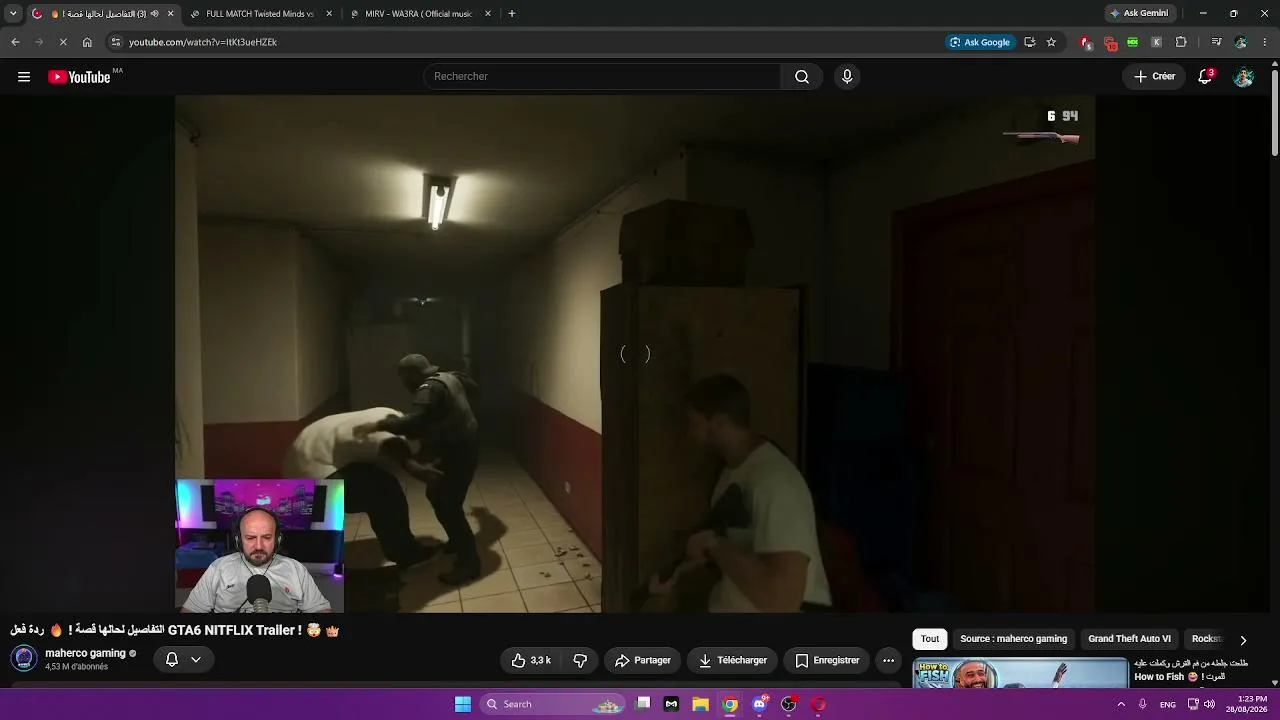
Task: Go to the YouTube home logo
Action: [79, 77]
